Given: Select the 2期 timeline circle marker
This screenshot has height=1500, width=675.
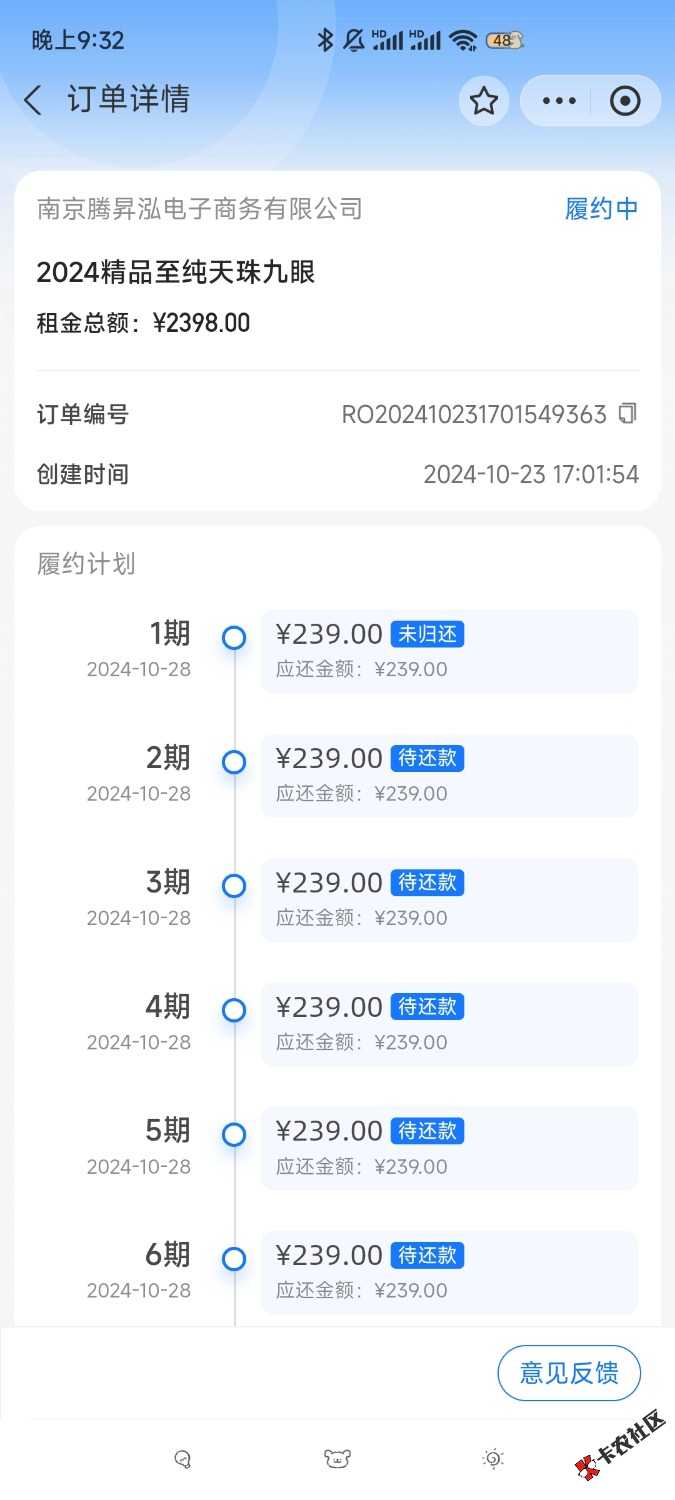Looking at the screenshot, I should pos(234,762).
